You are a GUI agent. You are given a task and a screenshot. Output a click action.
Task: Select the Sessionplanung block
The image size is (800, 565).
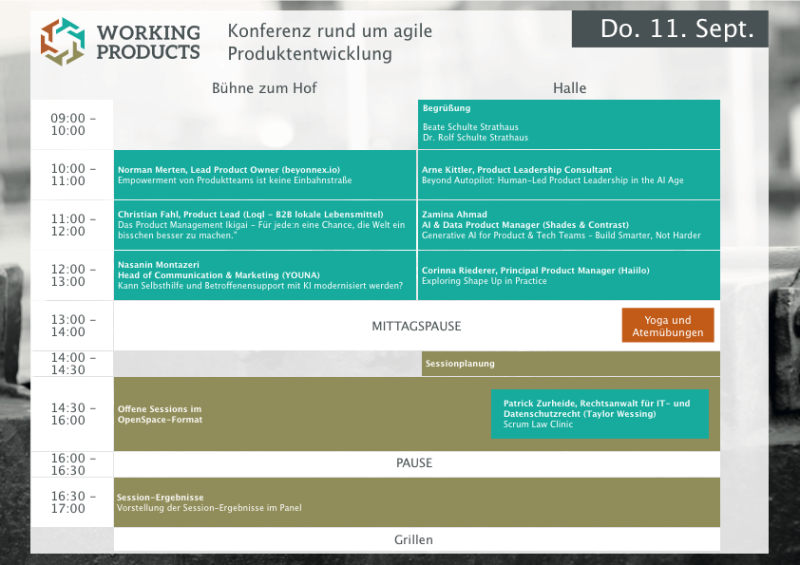click(568, 363)
